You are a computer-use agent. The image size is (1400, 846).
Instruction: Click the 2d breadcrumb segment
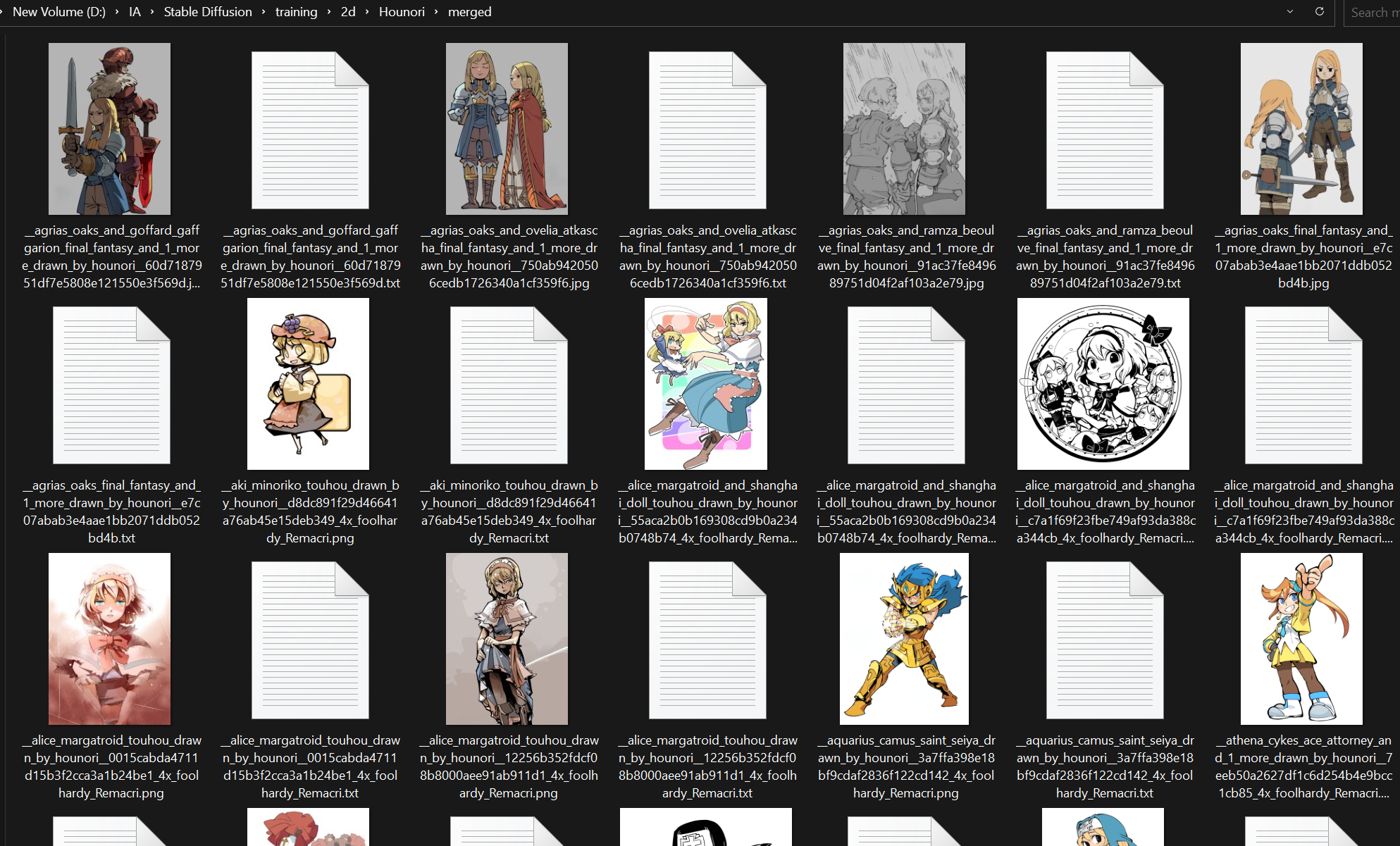click(348, 12)
